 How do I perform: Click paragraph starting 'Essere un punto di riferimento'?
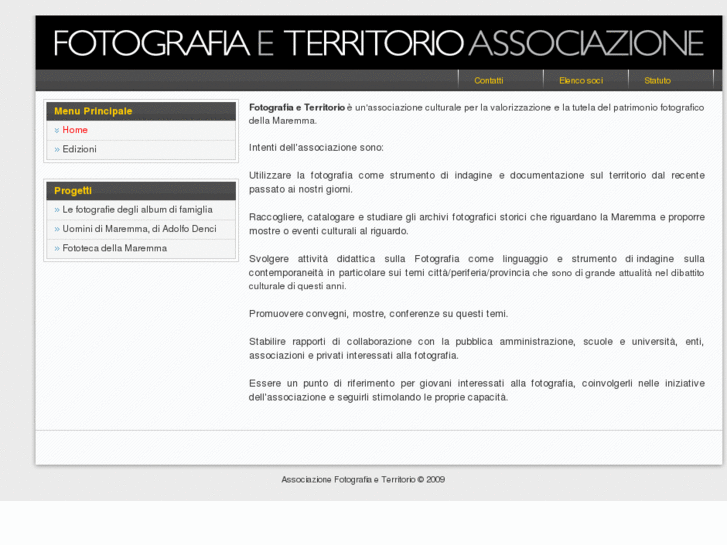[x=477, y=391]
